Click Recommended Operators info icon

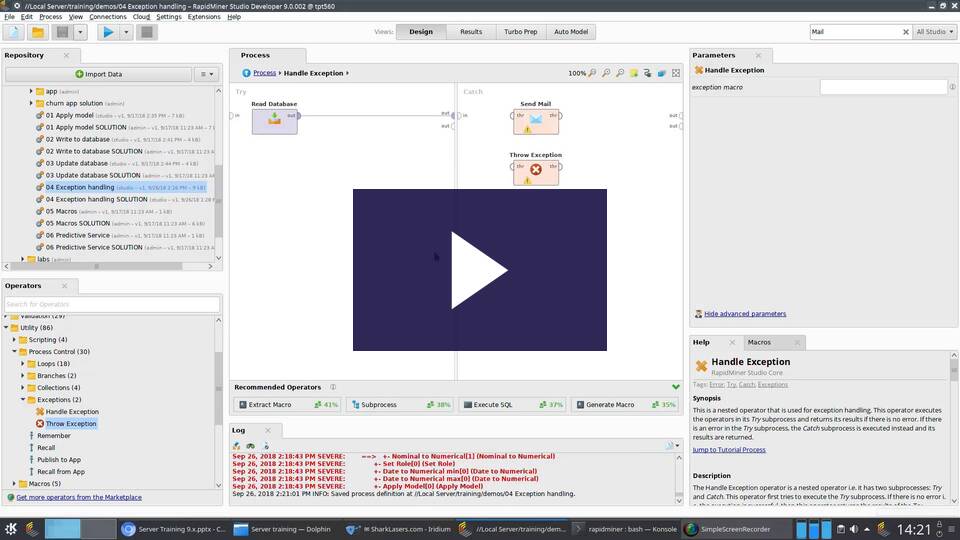333,387
